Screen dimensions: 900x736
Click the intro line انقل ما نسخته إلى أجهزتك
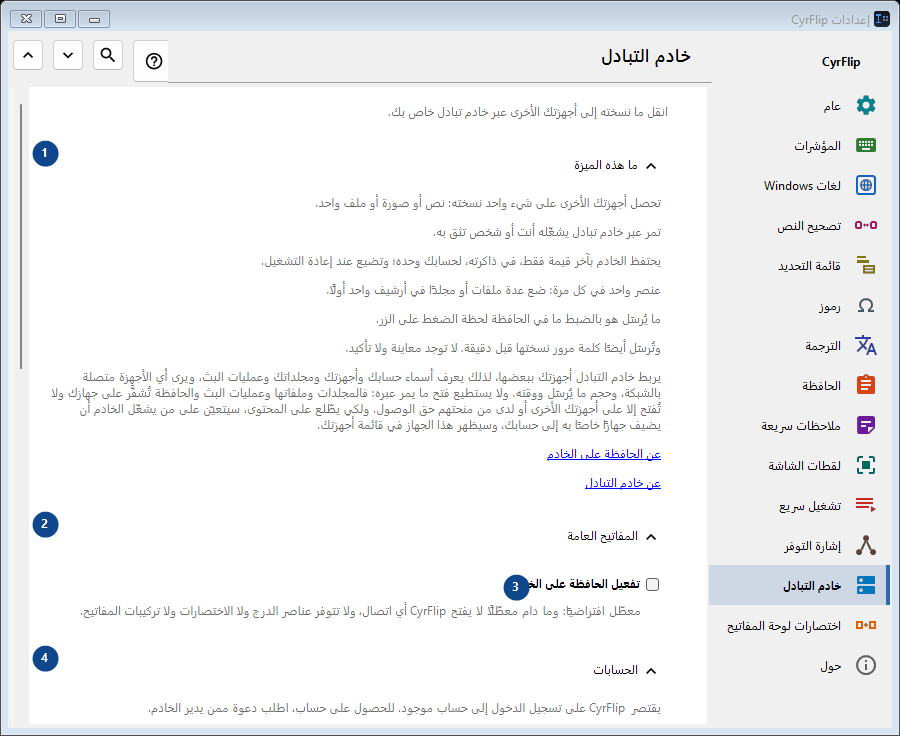[x=528, y=112]
